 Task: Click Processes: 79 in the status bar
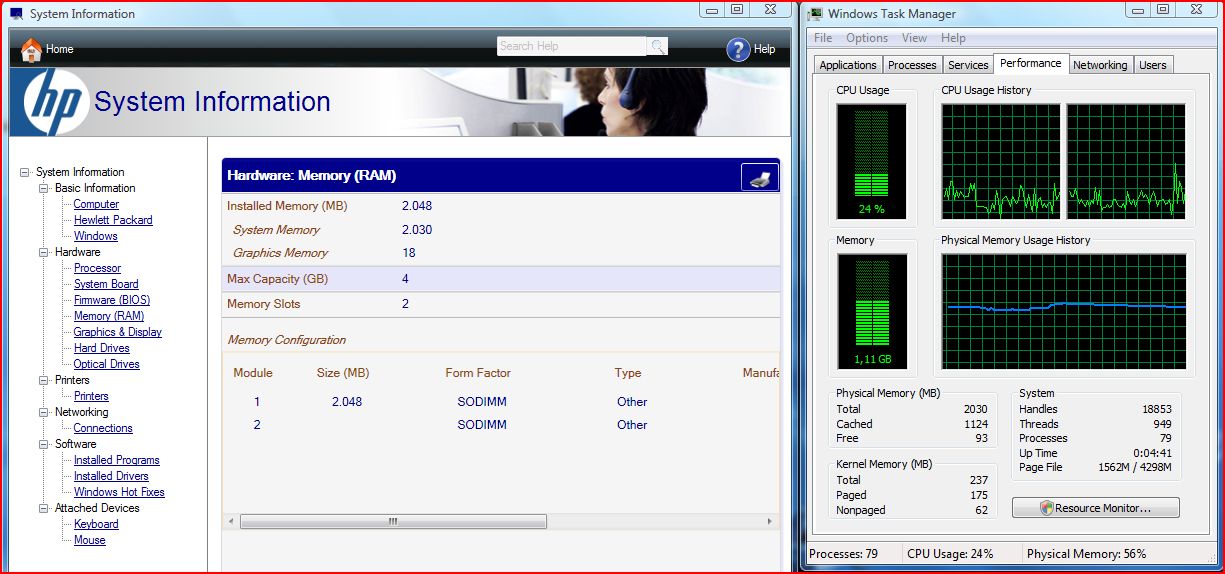point(843,553)
